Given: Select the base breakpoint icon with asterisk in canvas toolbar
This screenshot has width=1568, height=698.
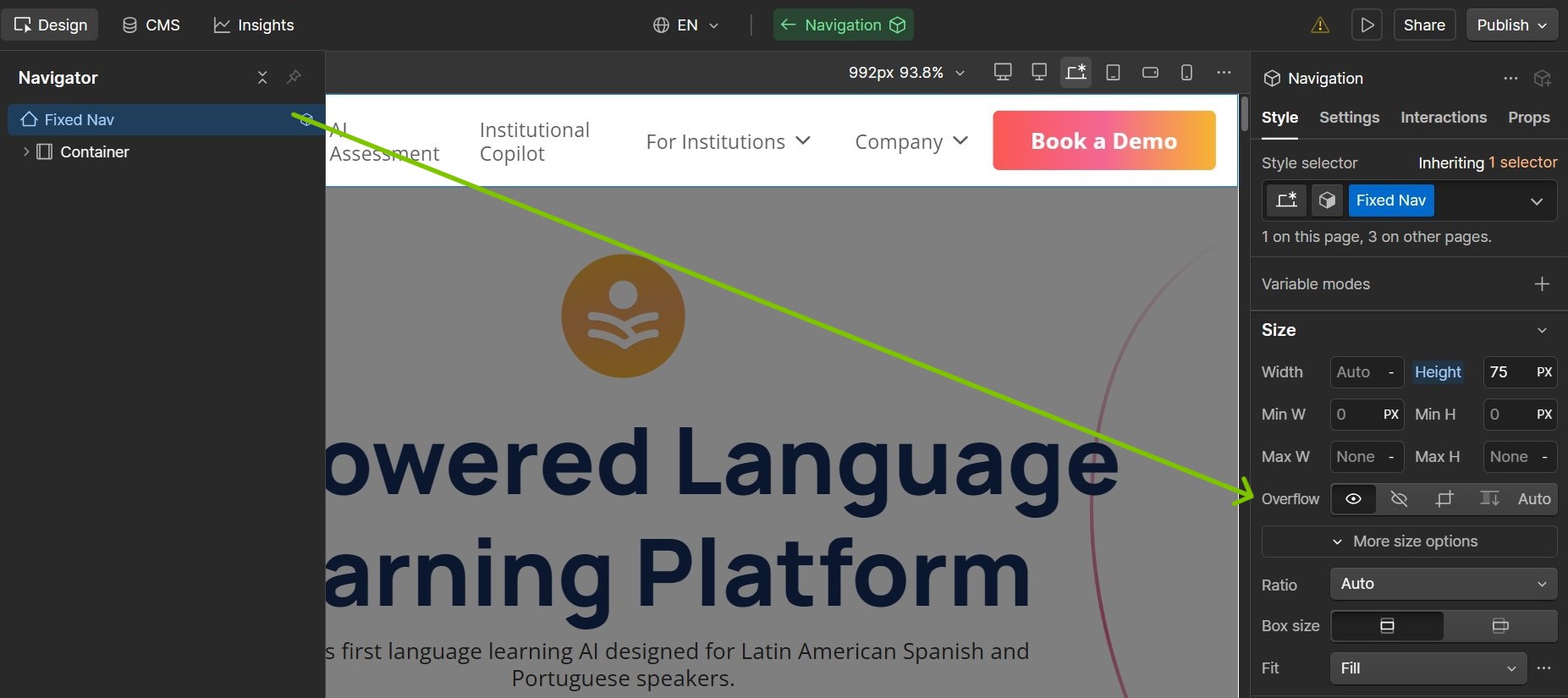Looking at the screenshot, I should [x=1076, y=73].
